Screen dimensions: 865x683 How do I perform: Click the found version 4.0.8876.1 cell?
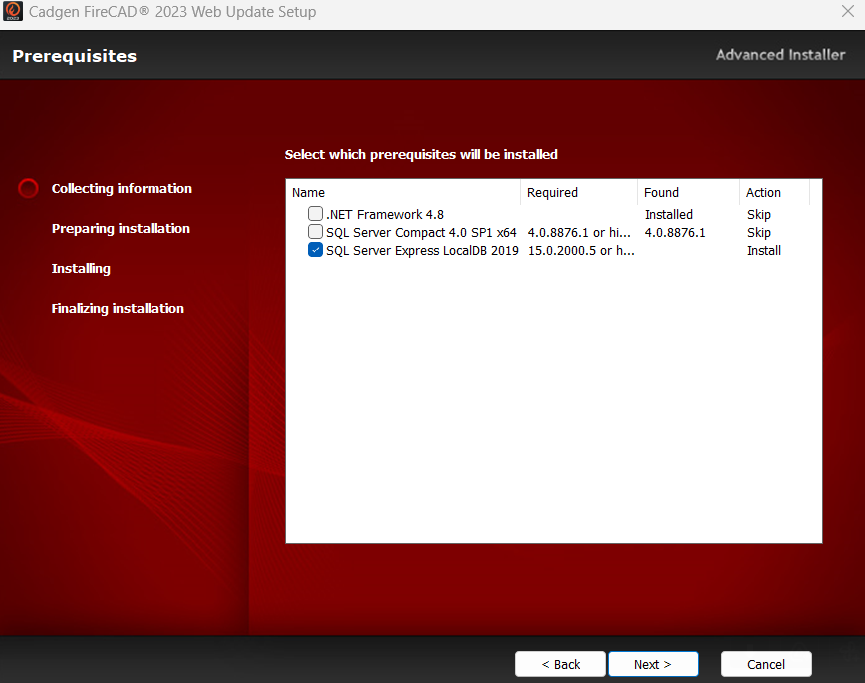click(x=675, y=233)
